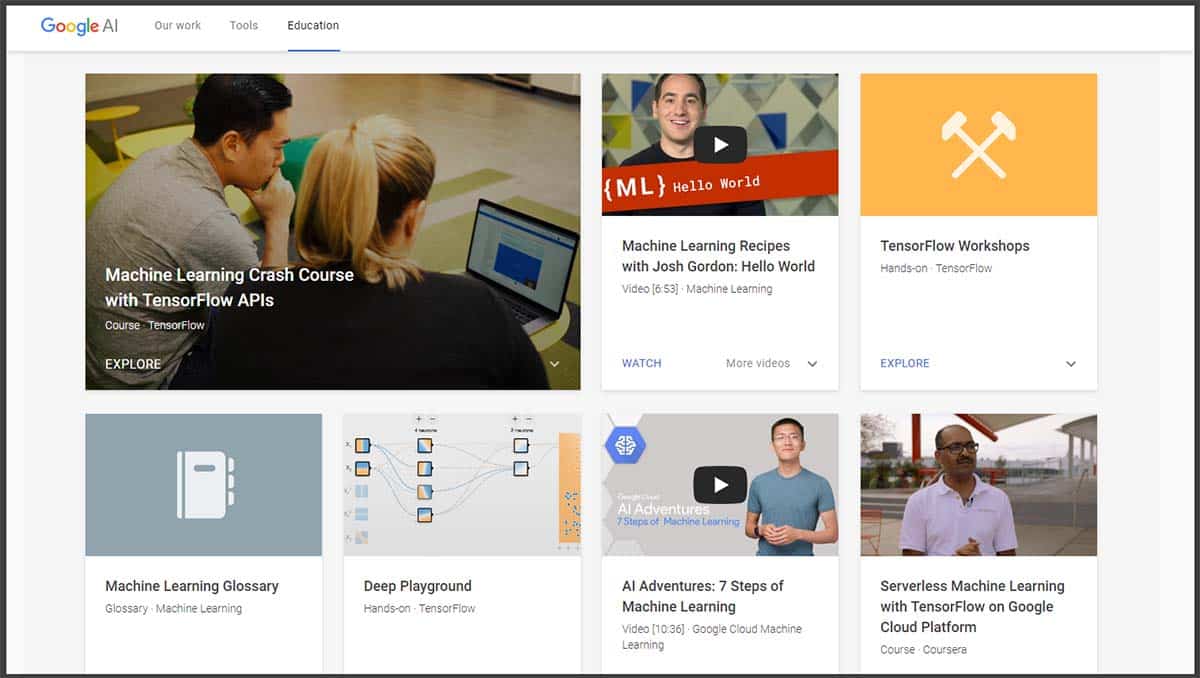Click the crossed hammers icon on TensorFlow Workshops
The width and height of the screenshot is (1200, 678).
click(x=977, y=144)
